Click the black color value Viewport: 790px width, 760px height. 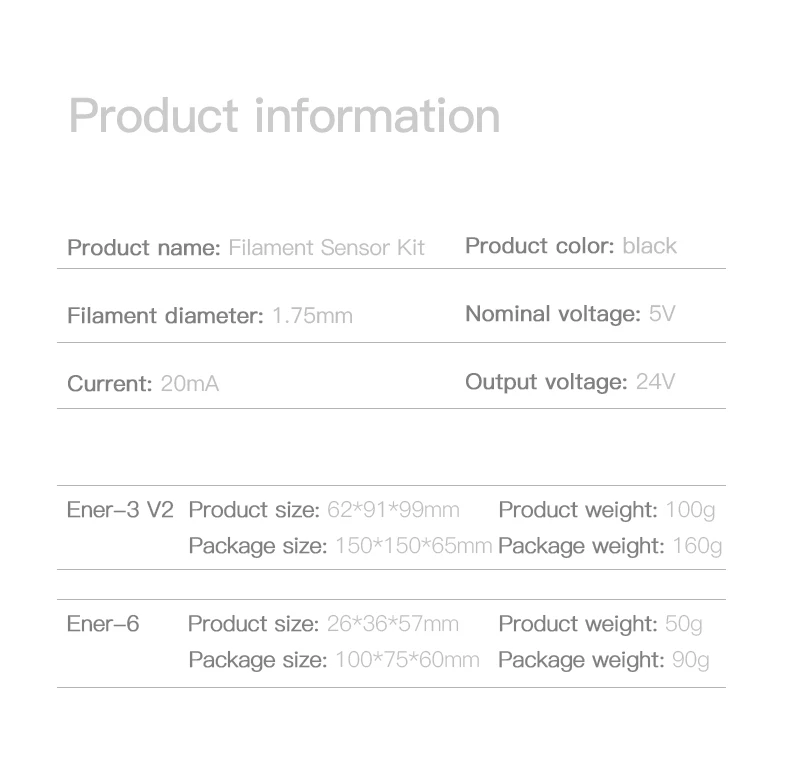point(649,246)
